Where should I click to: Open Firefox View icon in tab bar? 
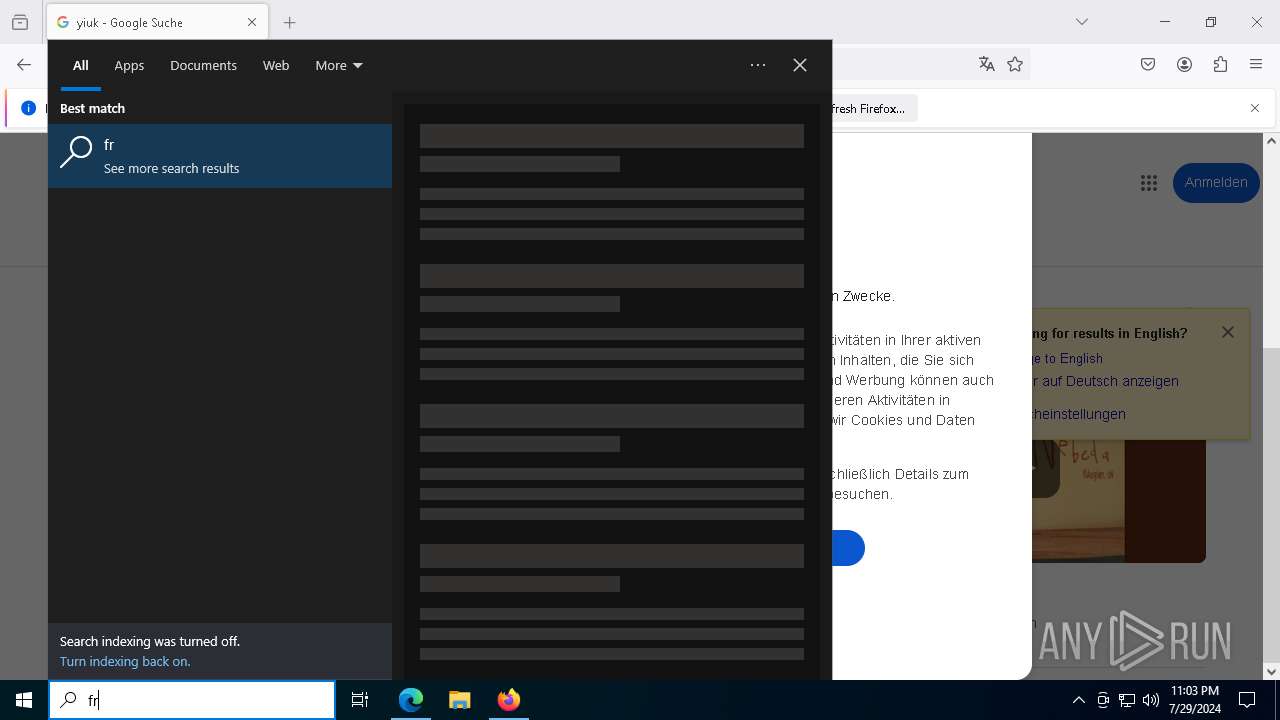pyautogui.click(x=20, y=22)
